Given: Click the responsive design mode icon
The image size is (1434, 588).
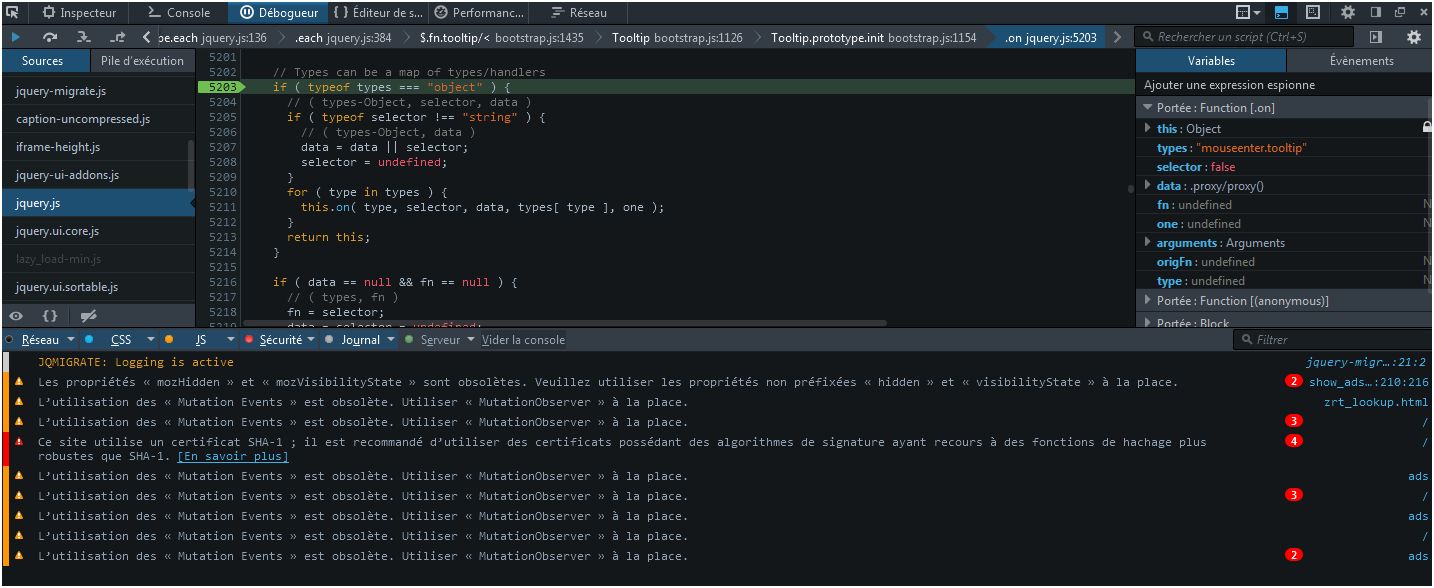Looking at the screenshot, I should click(x=1313, y=12).
